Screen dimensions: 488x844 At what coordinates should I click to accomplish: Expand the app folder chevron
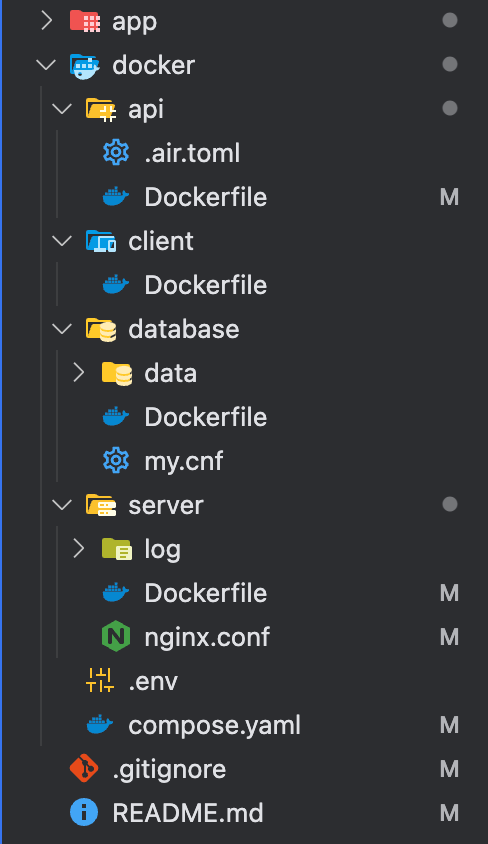[47, 20]
